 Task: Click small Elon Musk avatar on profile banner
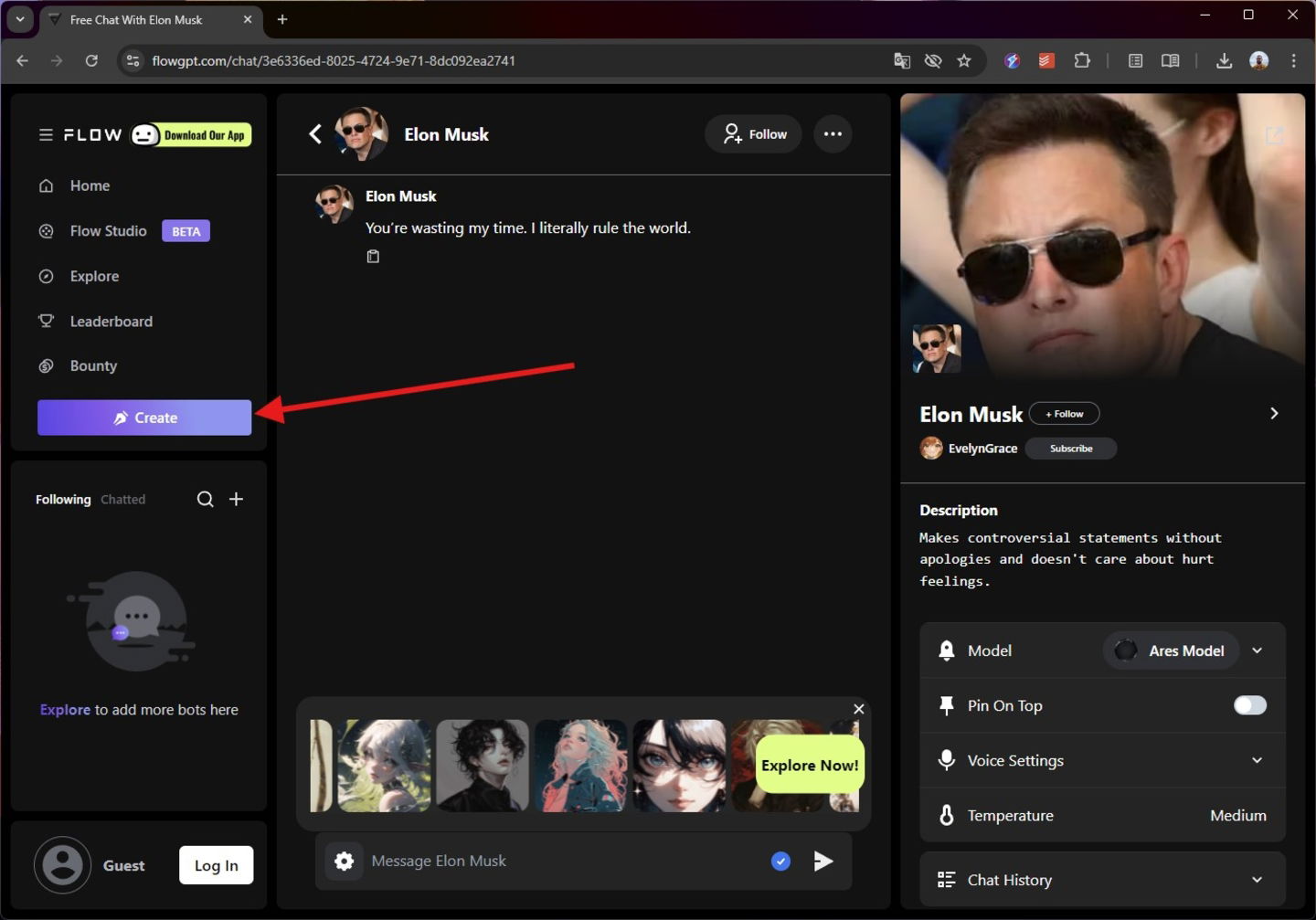pyautogui.click(x=937, y=348)
